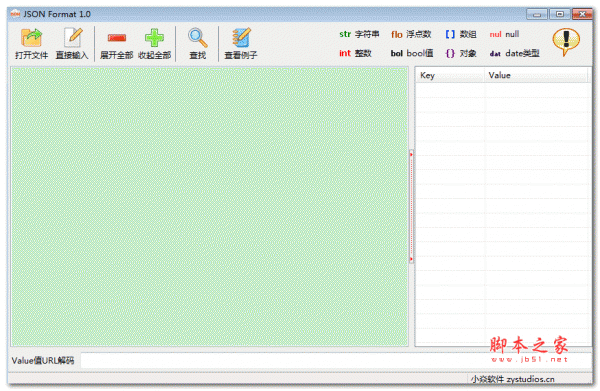Click the vertical splitter handle between panels
Screen dimensions: 600x391
point(411,207)
